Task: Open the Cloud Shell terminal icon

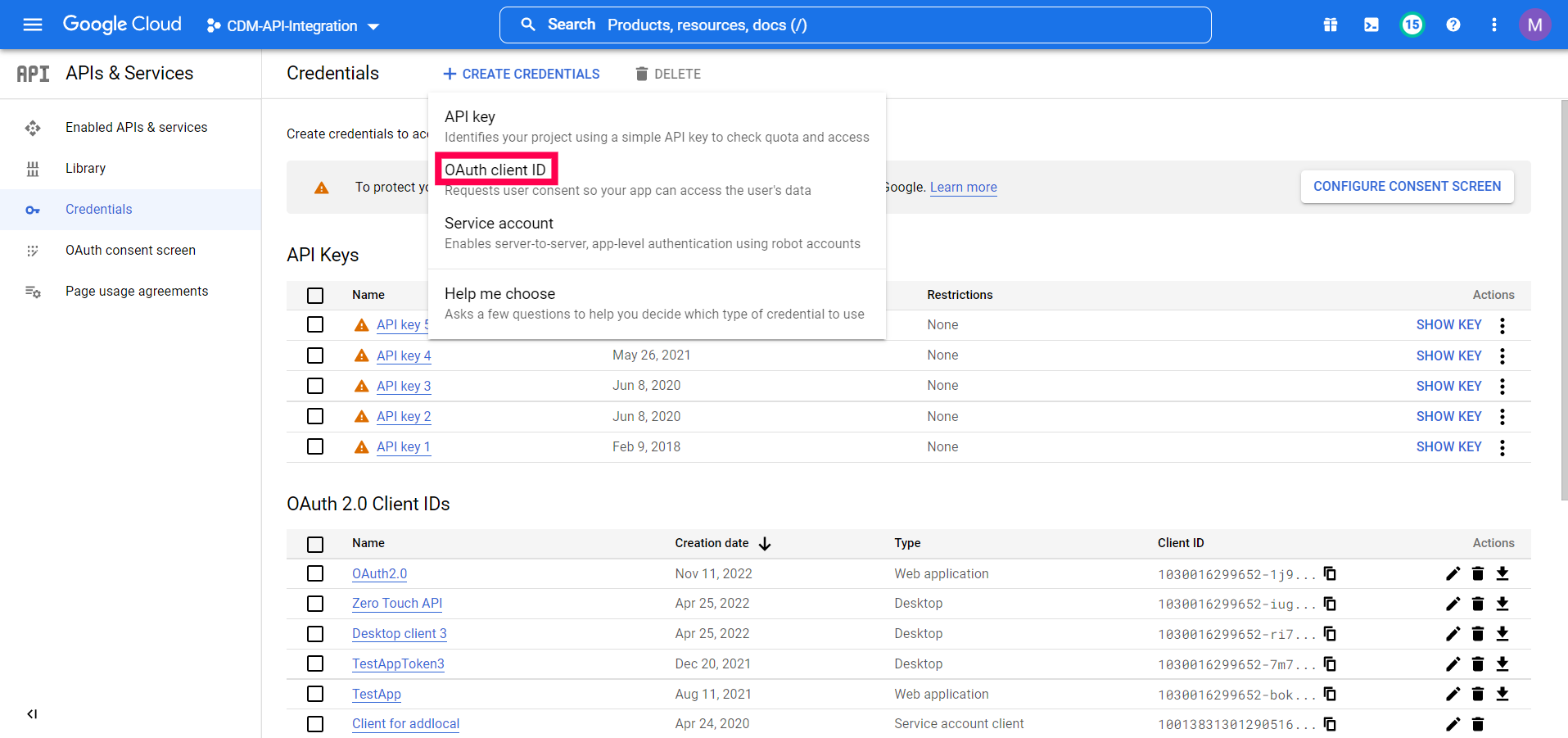Action: (1371, 25)
